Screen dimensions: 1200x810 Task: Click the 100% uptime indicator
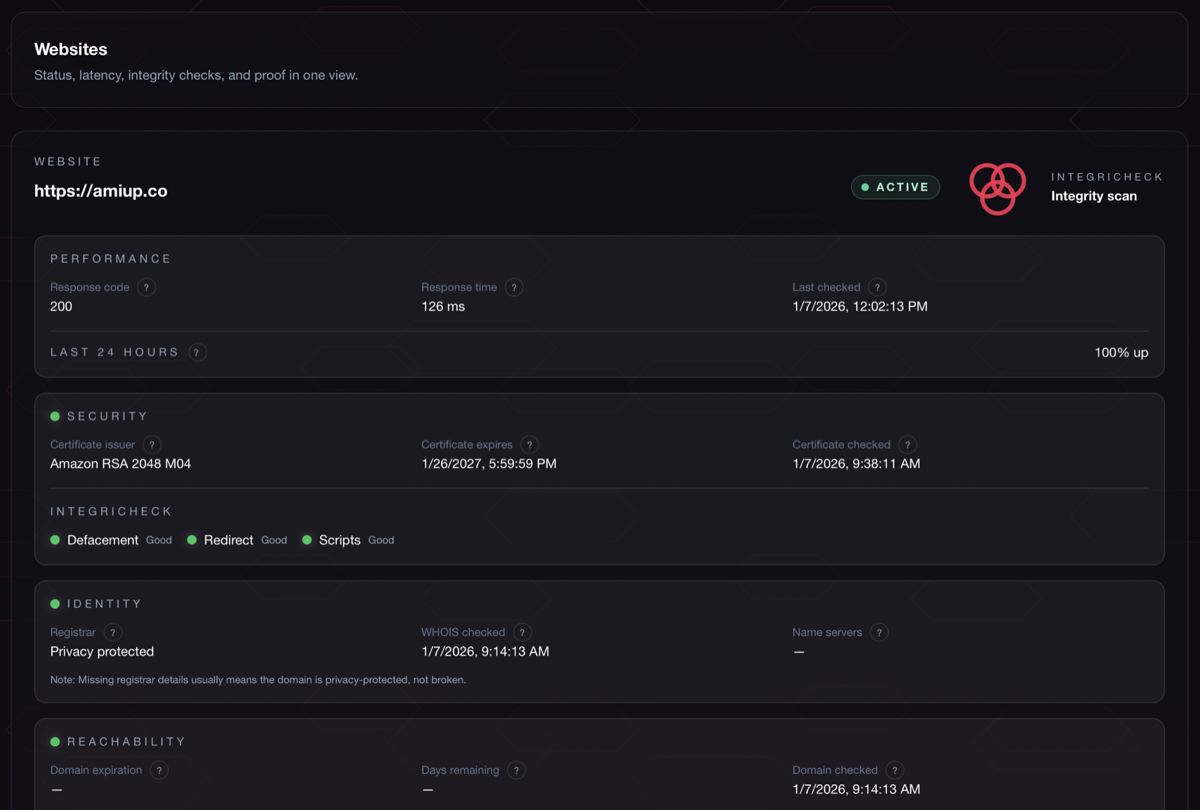pos(1121,352)
